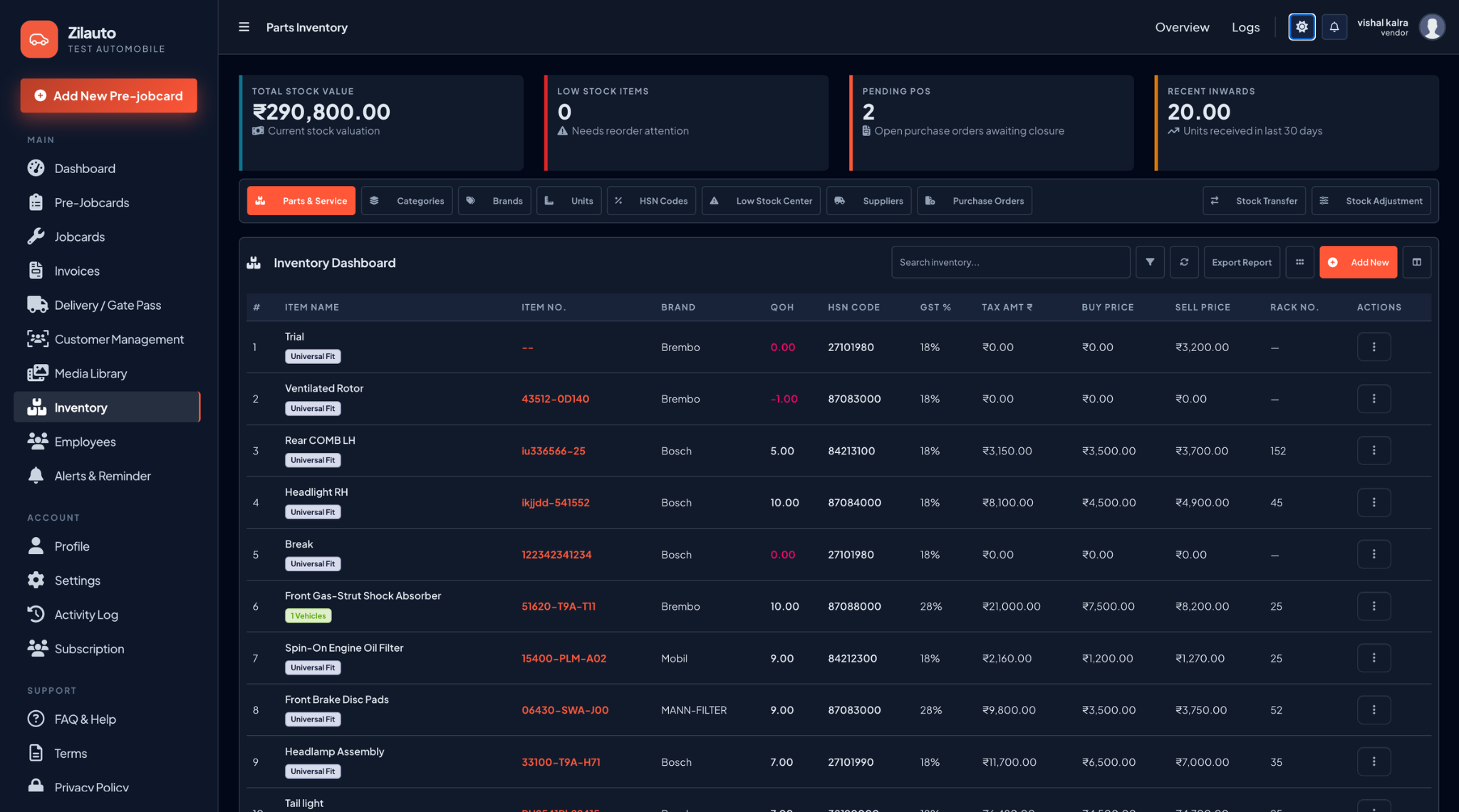
Task: Open Terms document
Action: pyautogui.click(x=107, y=754)
